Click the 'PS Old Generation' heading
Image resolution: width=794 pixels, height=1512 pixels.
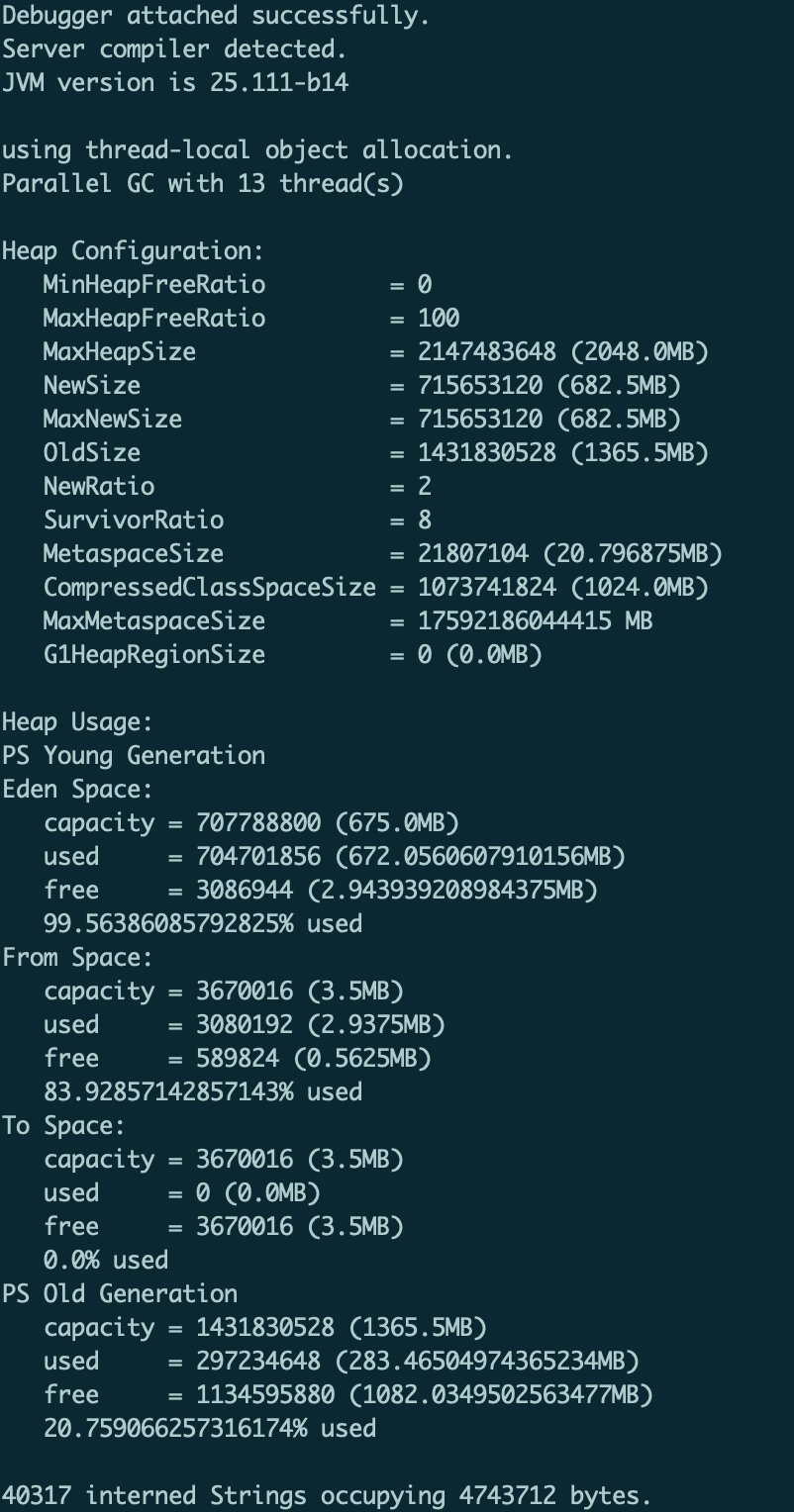pos(119,1294)
